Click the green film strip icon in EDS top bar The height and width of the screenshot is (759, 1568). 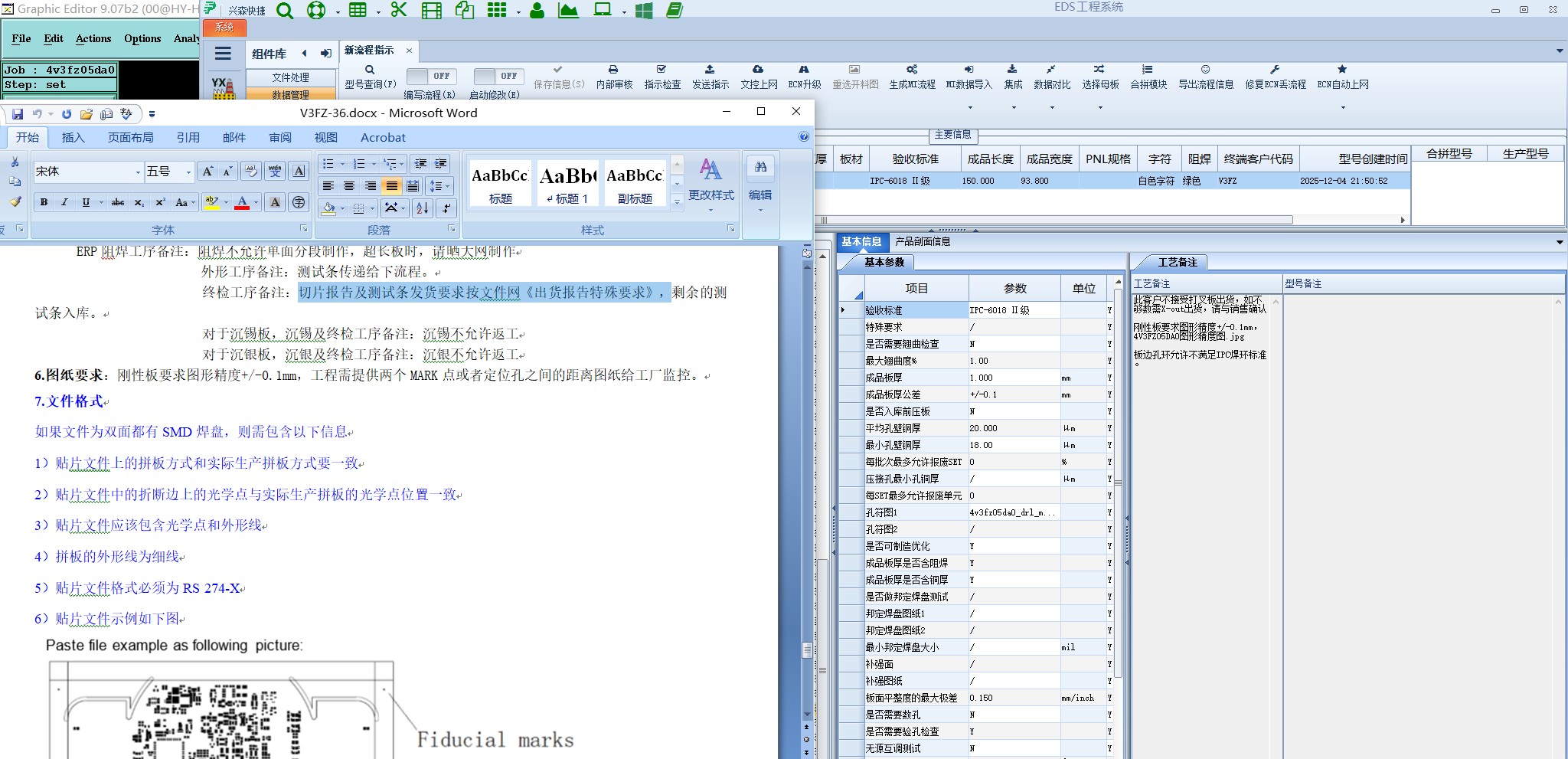(432, 10)
